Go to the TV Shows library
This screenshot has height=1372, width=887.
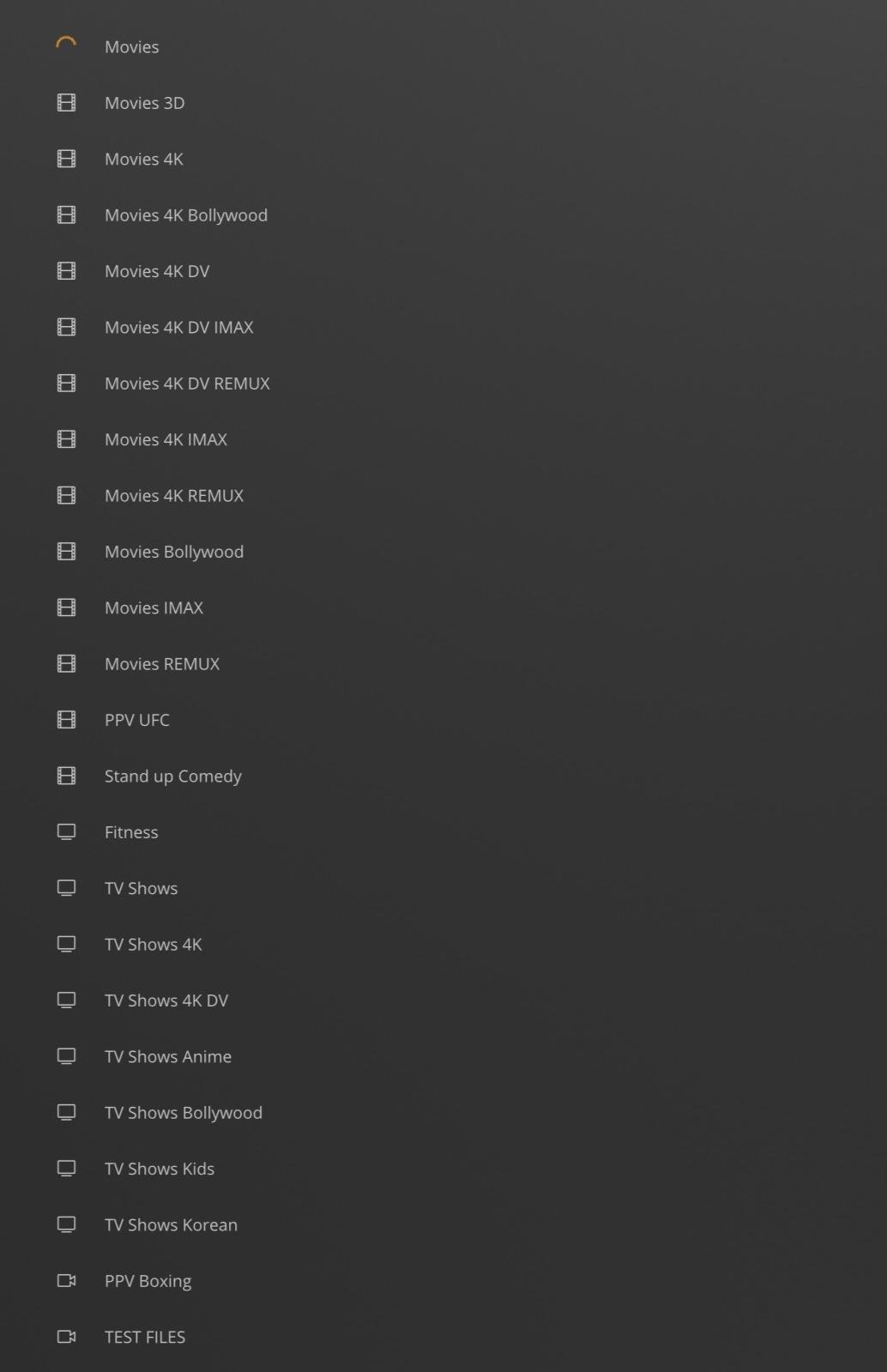point(142,888)
